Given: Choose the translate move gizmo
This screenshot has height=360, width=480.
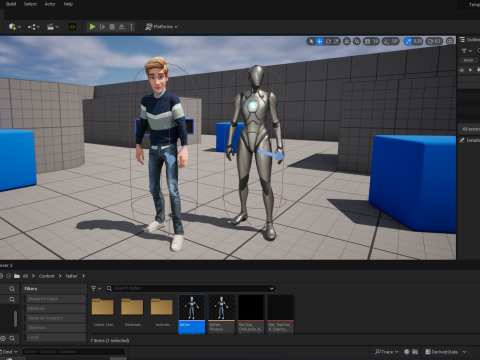Looking at the screenshot, I should (319, 41).
